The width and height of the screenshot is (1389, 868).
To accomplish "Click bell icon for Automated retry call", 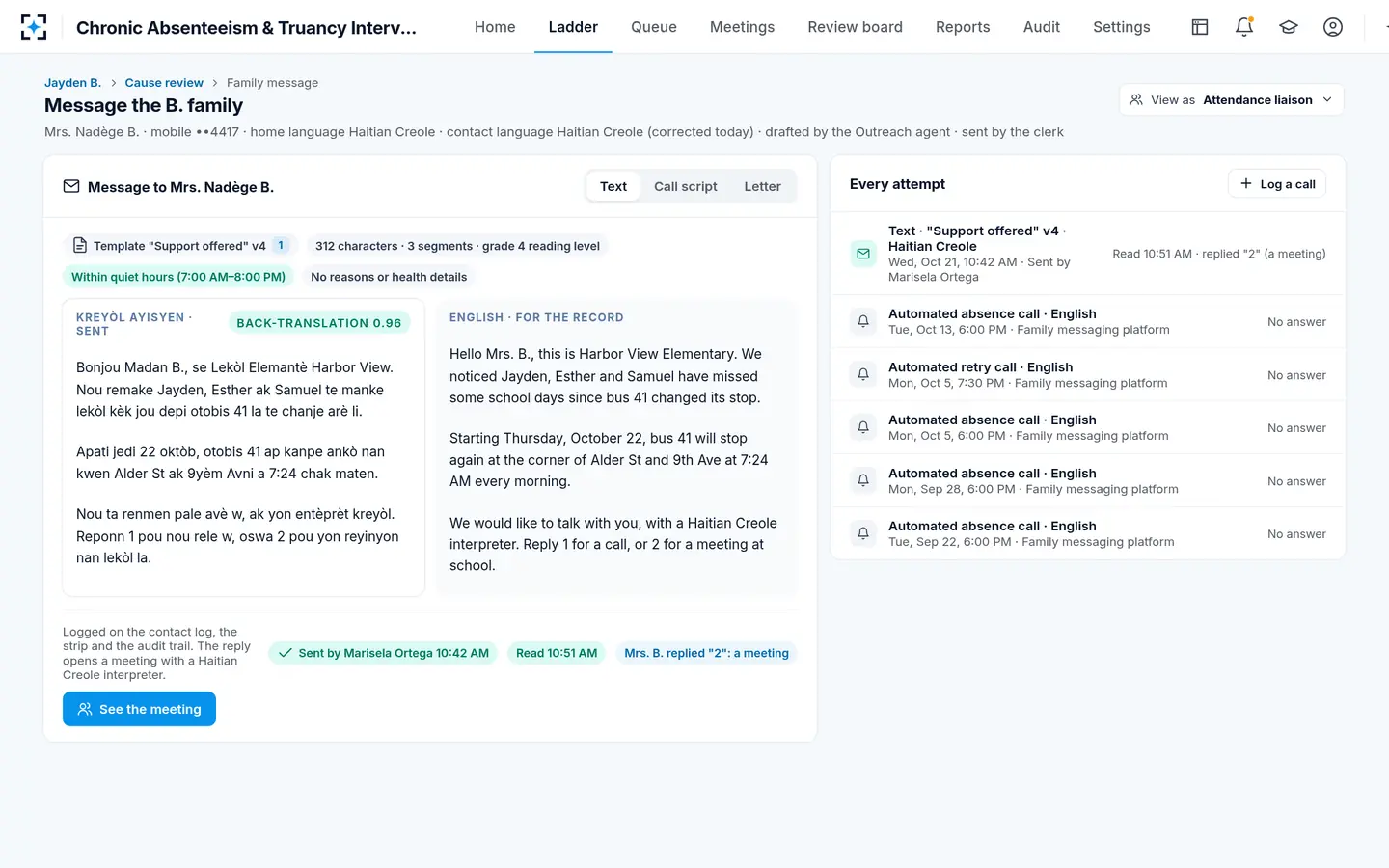I will (863, 374).
